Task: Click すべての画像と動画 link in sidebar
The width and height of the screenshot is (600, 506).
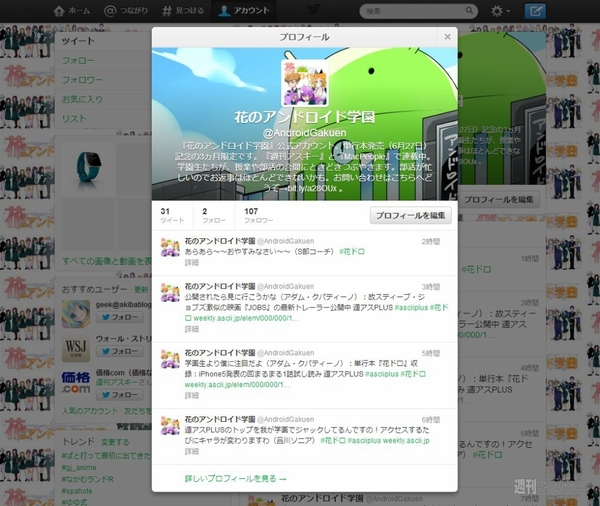Action: (x=107, y=261)
